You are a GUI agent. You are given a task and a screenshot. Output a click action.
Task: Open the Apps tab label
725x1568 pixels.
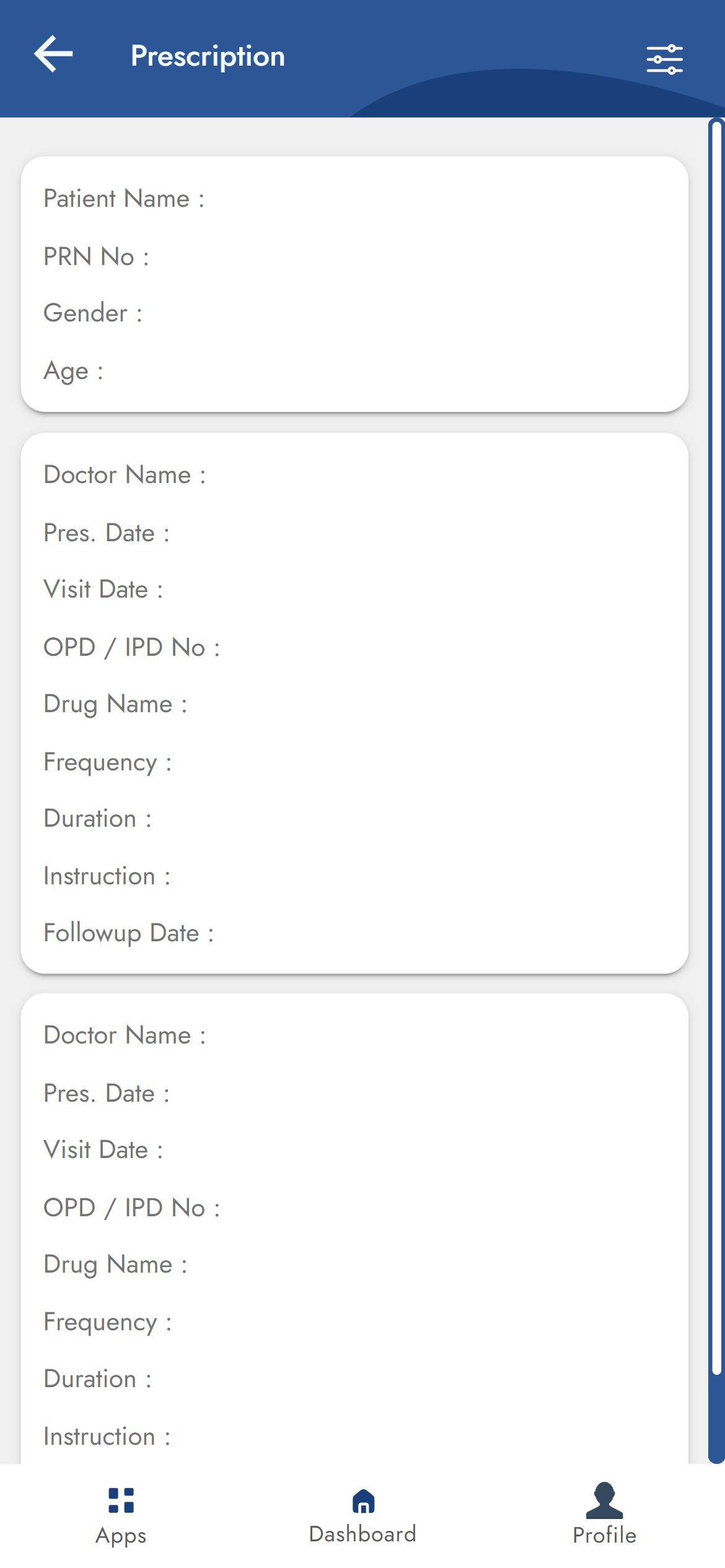tap(121, 1536)
